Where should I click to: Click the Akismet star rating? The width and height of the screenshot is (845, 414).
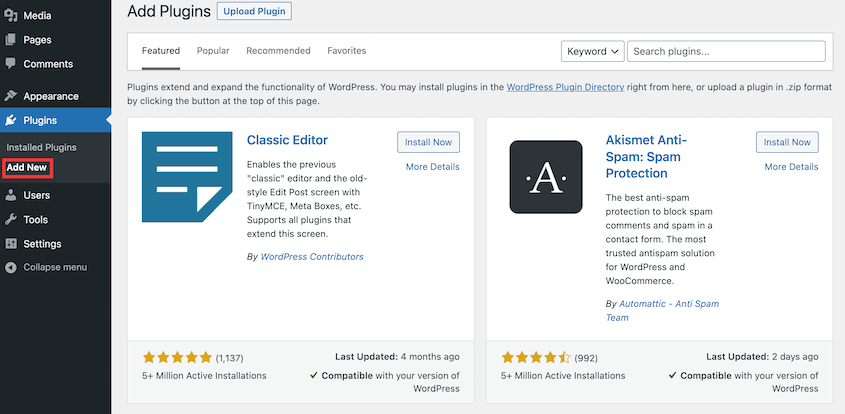coord(536,357)
